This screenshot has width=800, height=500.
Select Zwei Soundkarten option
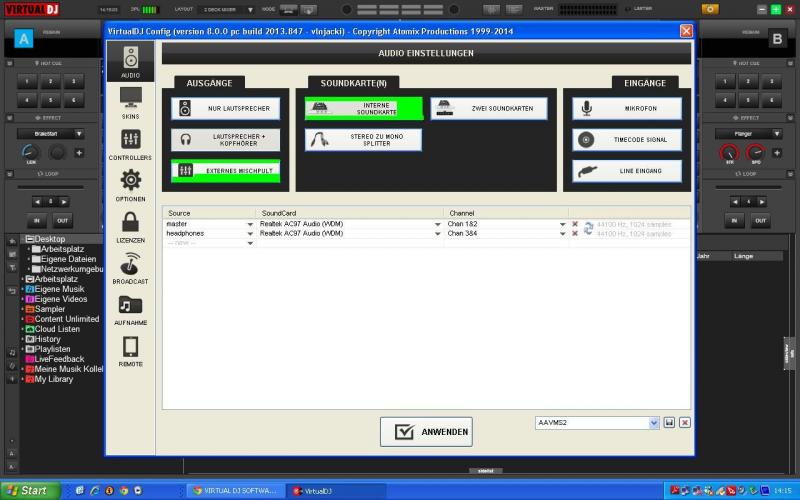coord(489,109)
